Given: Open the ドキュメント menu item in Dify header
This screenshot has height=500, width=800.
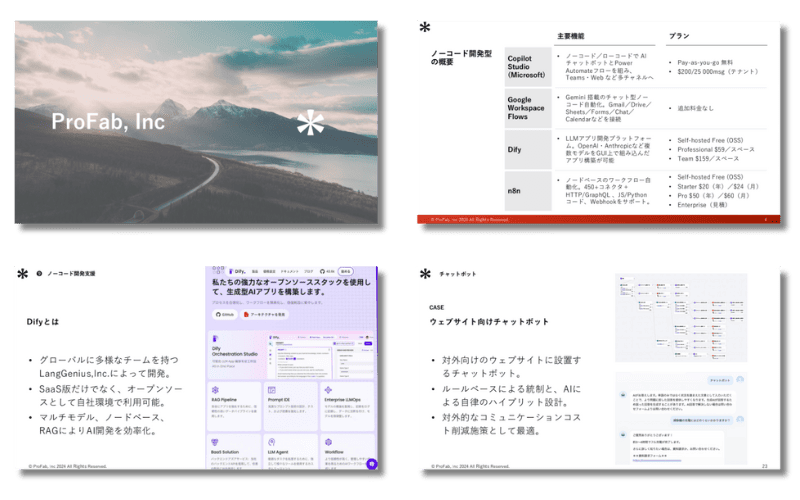Looking at the screenshot, I should [288, 271].
